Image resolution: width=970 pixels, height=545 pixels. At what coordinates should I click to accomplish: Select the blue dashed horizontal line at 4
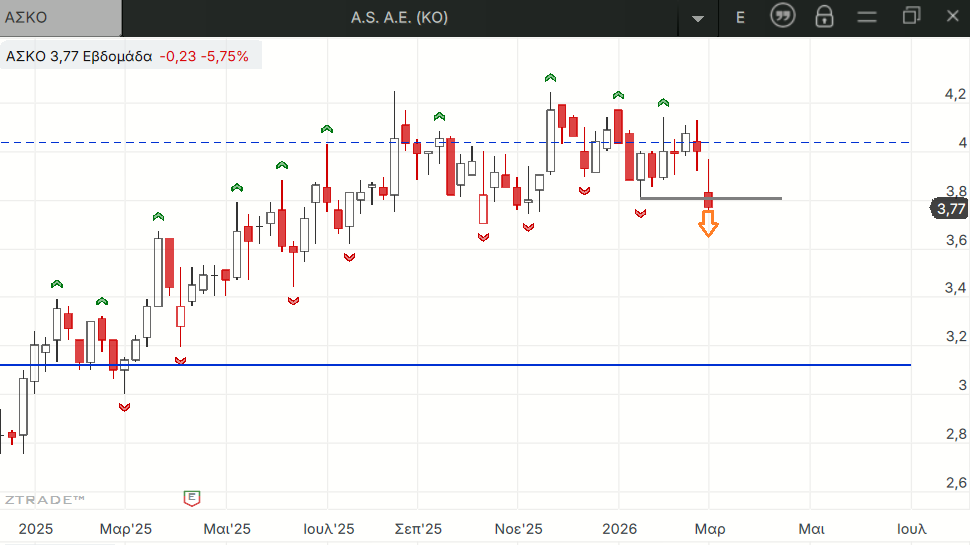(x=300, y=142)
